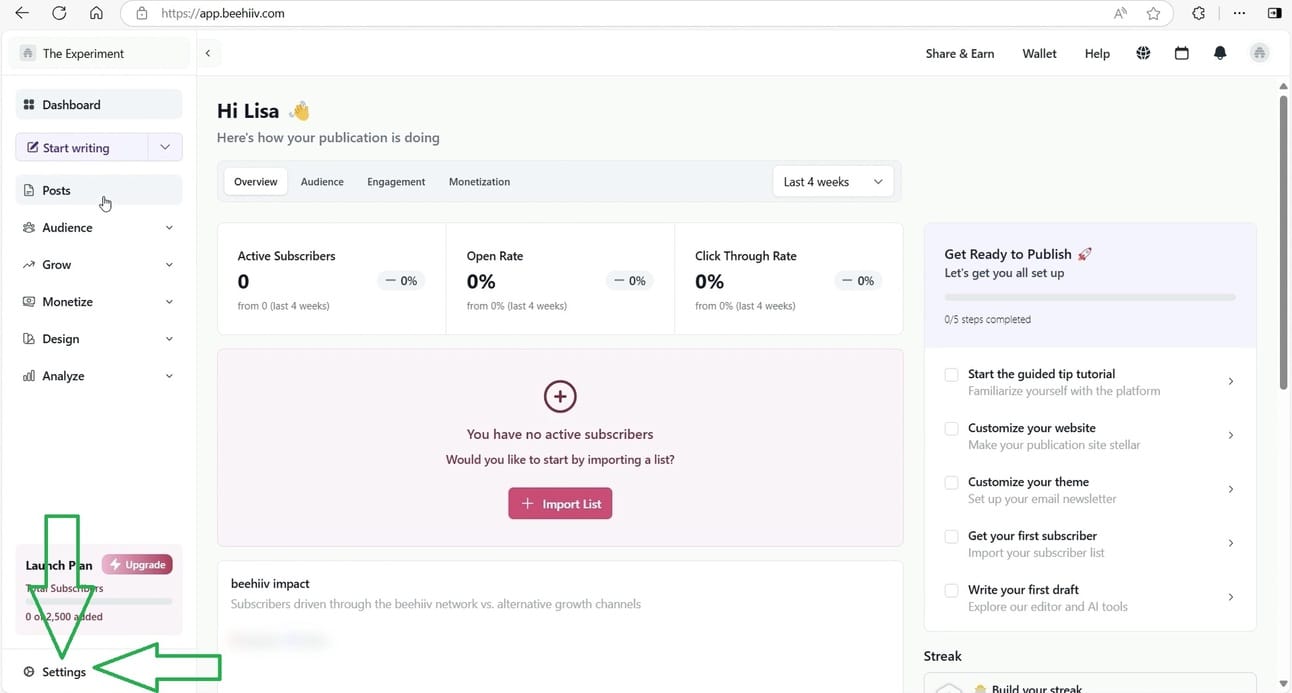Check Get your first subscriber step
The width and height of the screenshot is (1292, 693).
click(951, 536)
